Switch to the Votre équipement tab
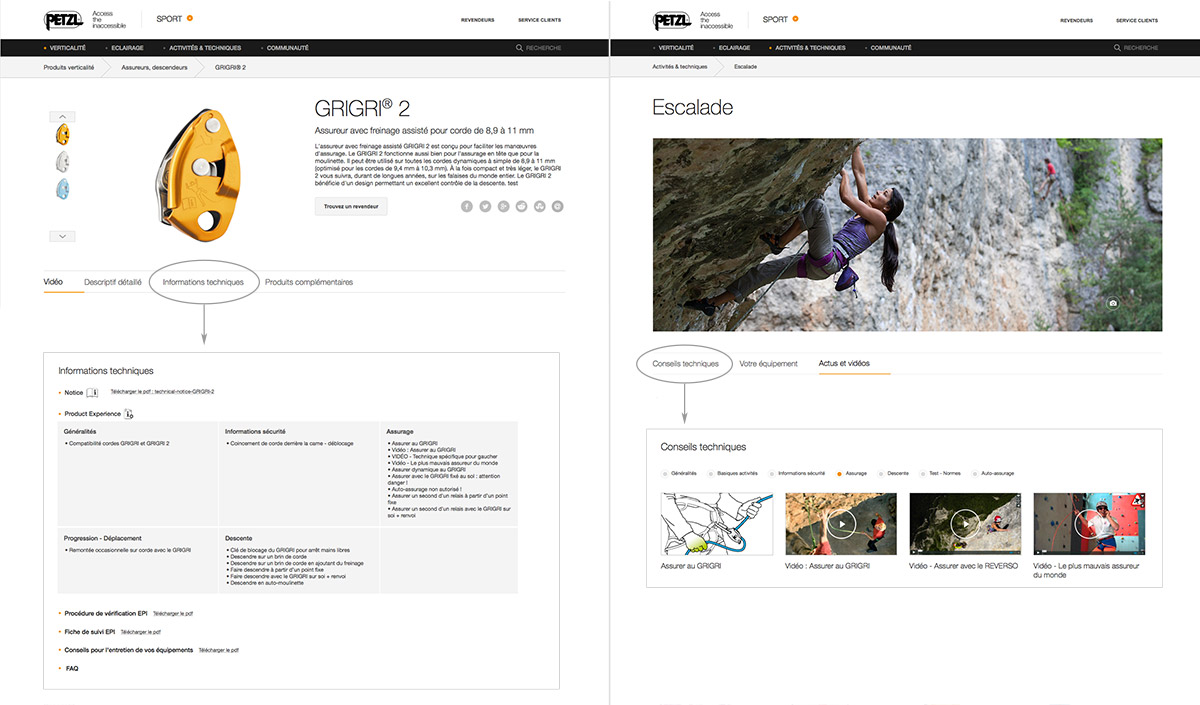This screenshot has width=1200, height=705. [x=769, y=363]
